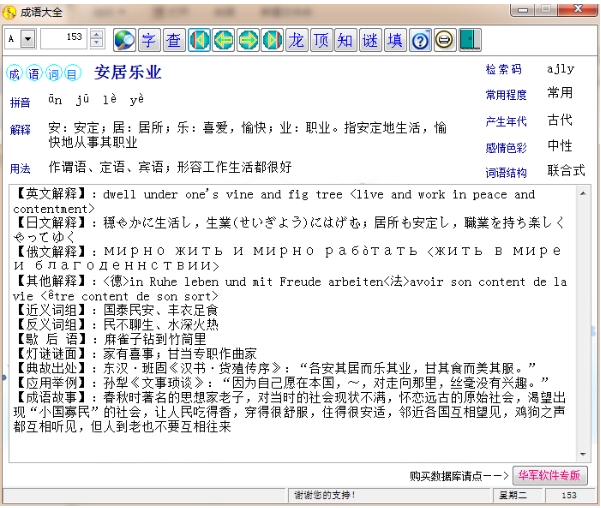601x508 pixels.
Task: Click the 感情色彩 label
Action: click(506, 148)
